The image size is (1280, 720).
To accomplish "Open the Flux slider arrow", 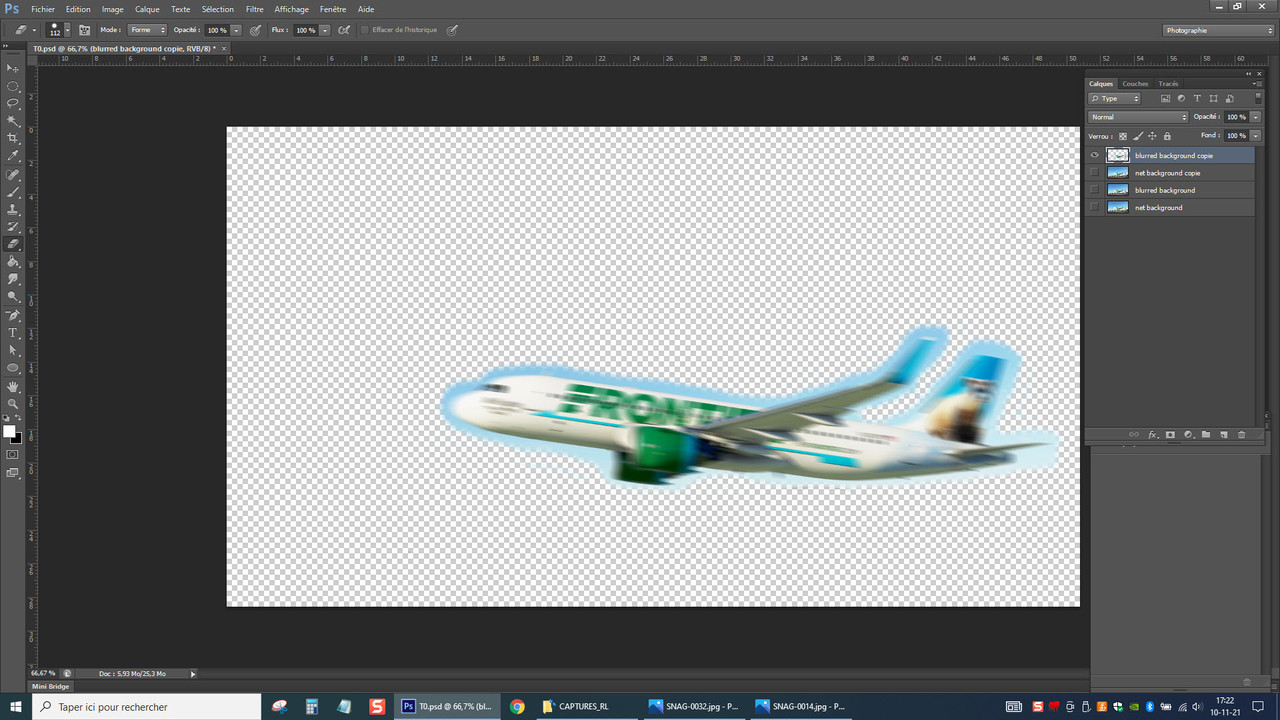I will coord(325,31).
